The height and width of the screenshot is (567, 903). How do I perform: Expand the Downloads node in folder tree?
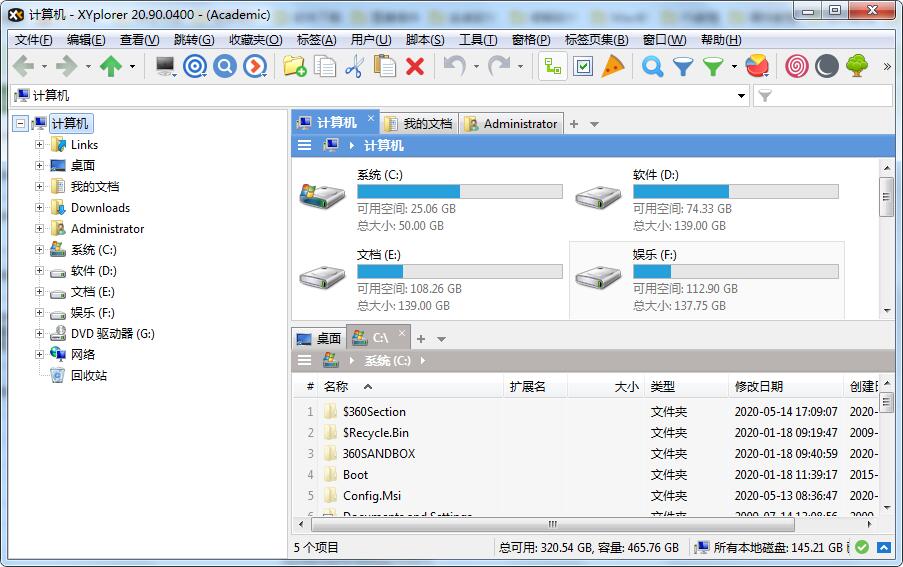point(40,208)
